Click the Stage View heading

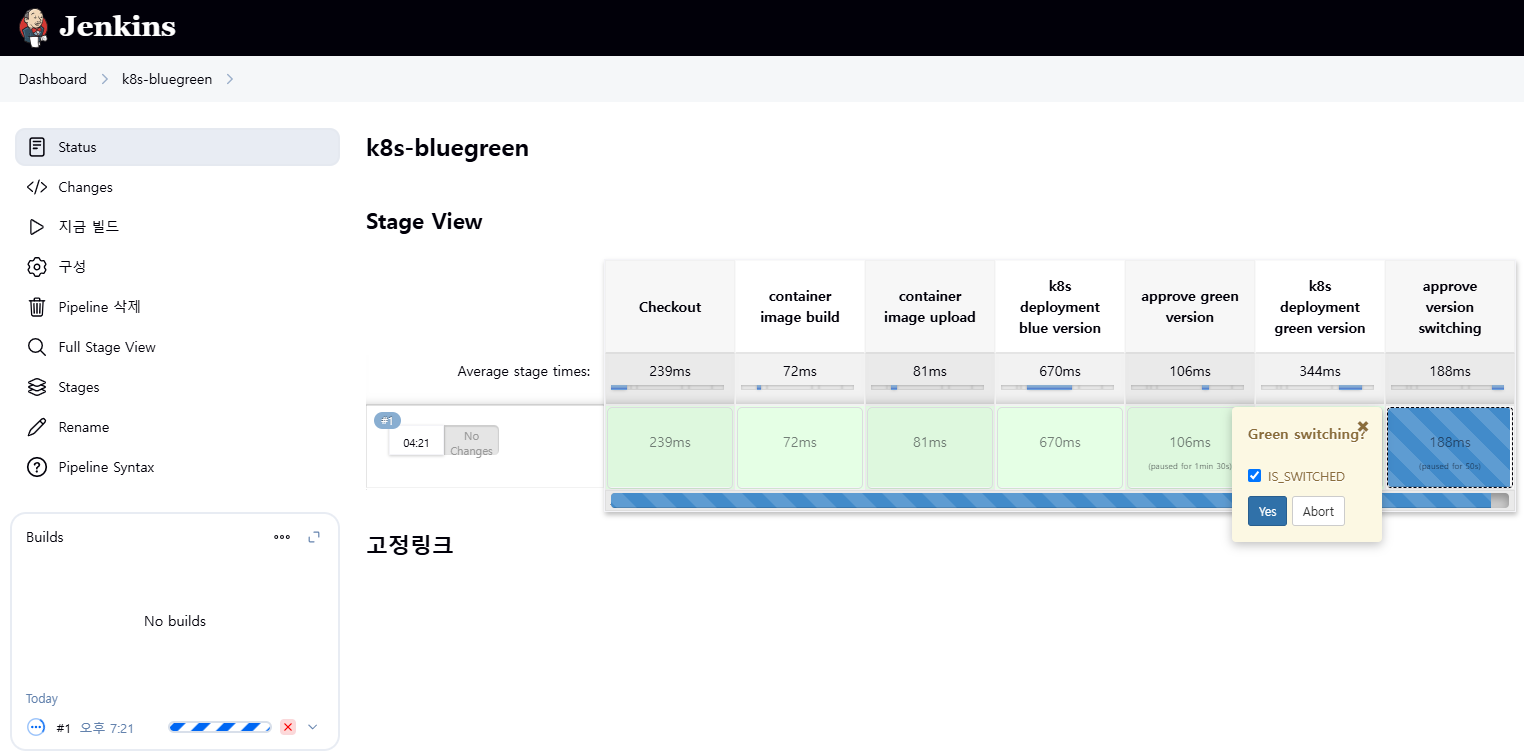point(424,222)
